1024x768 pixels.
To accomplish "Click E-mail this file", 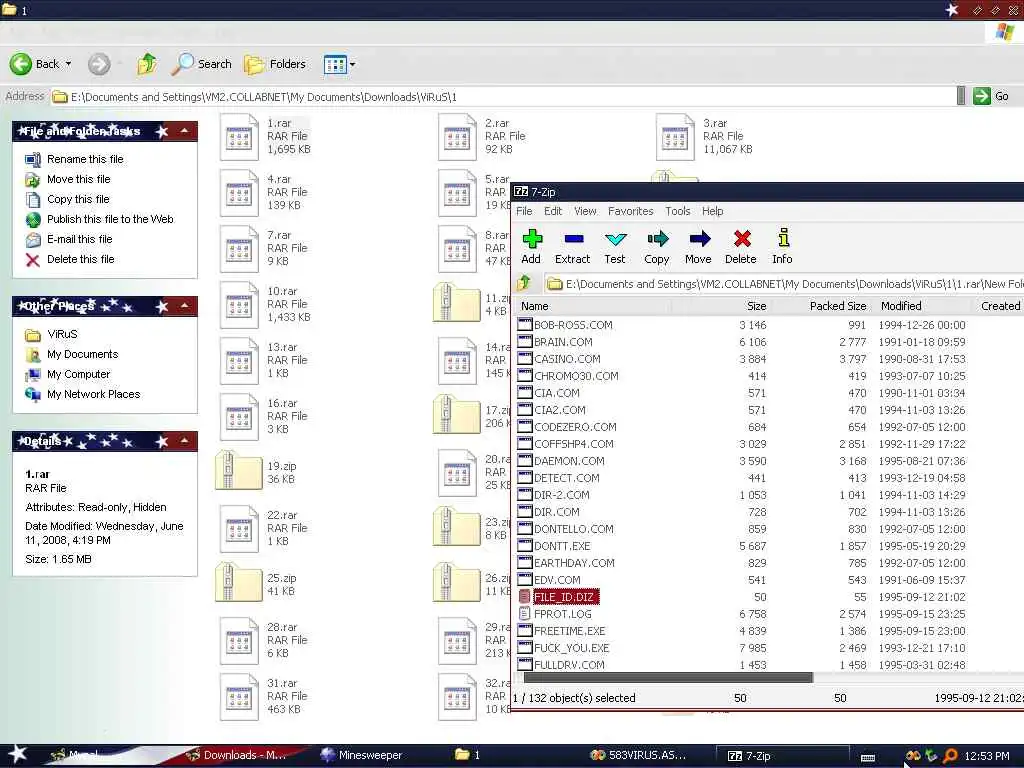I will pos(80,239).
